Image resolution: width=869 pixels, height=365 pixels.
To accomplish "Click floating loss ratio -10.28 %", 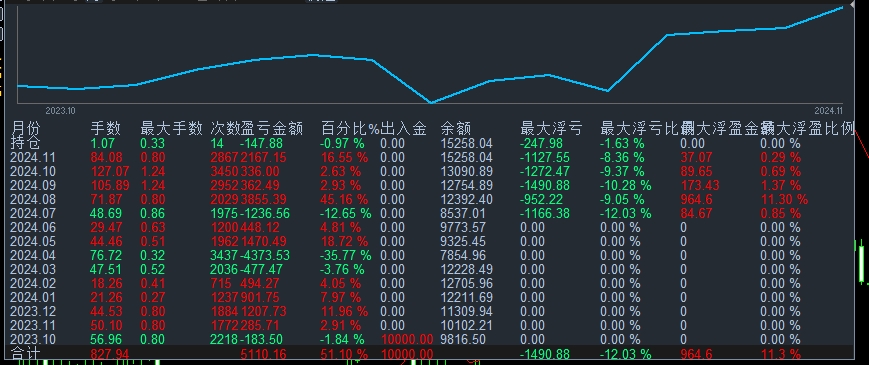I will pos(626,186).
